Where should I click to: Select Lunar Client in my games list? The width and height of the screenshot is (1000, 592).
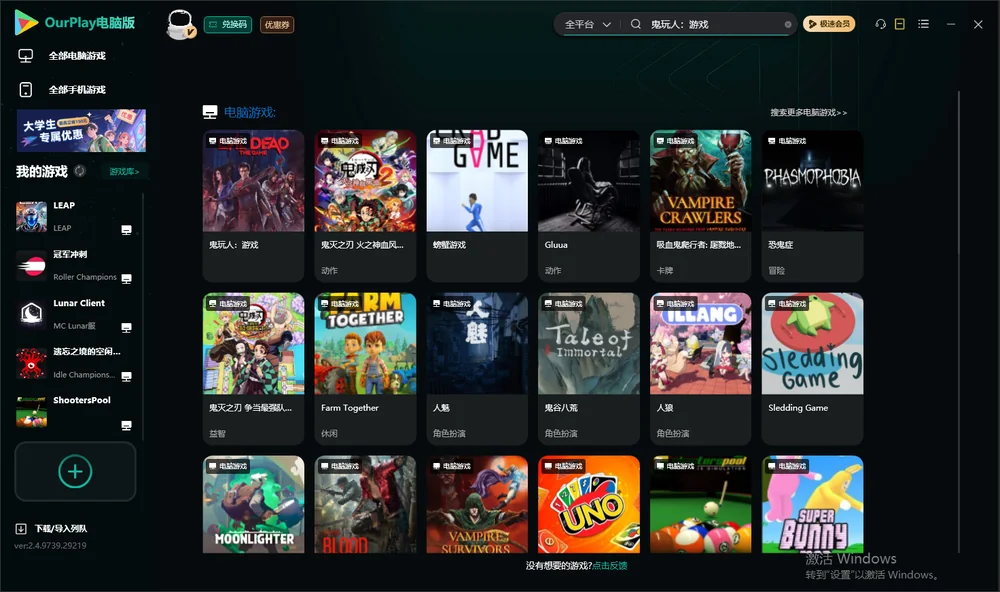point(75,314)
